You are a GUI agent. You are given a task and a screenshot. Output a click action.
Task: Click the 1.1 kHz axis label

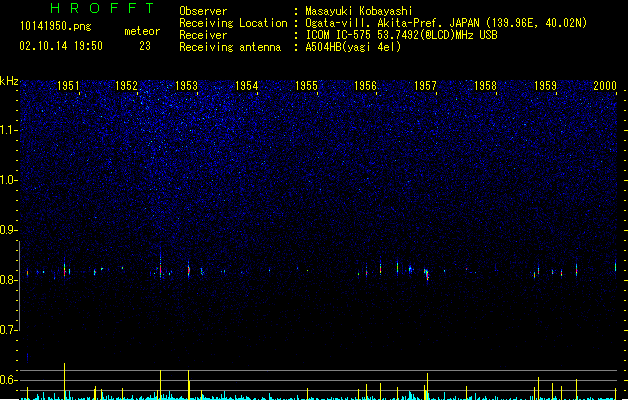tap(9, 130)
